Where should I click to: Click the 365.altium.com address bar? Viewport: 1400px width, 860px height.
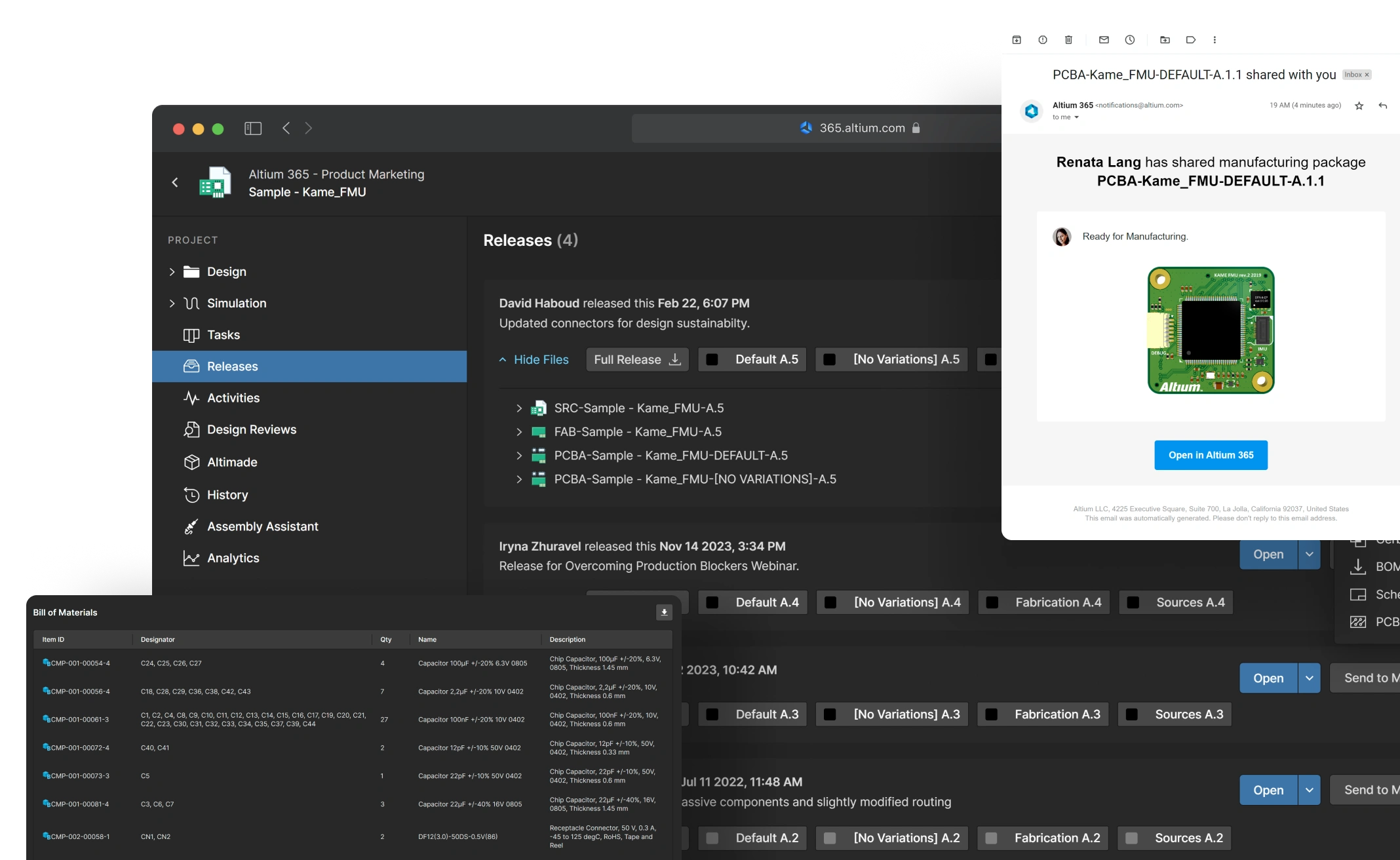pos(861,128)
